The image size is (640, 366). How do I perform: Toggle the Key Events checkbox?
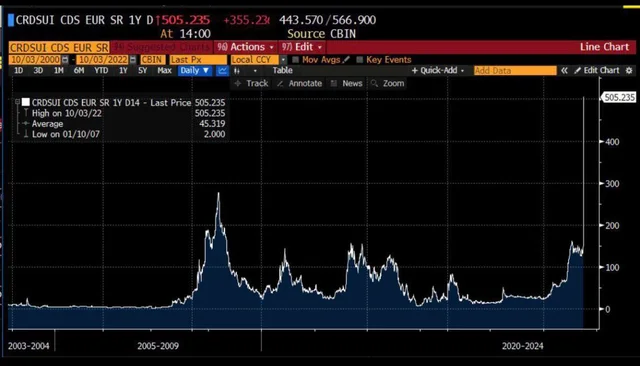tap(359, 60)
